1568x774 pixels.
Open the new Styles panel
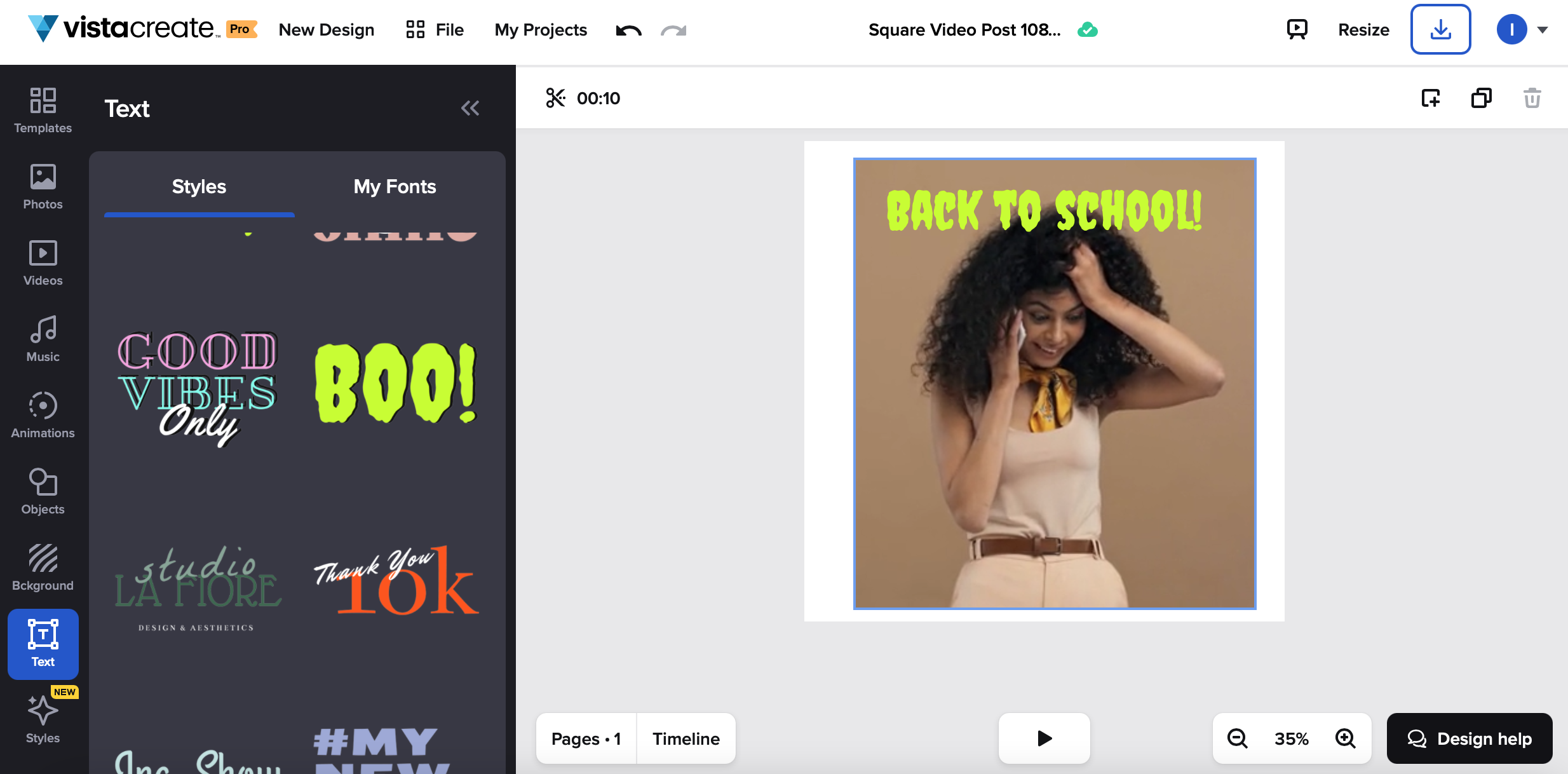43,718
